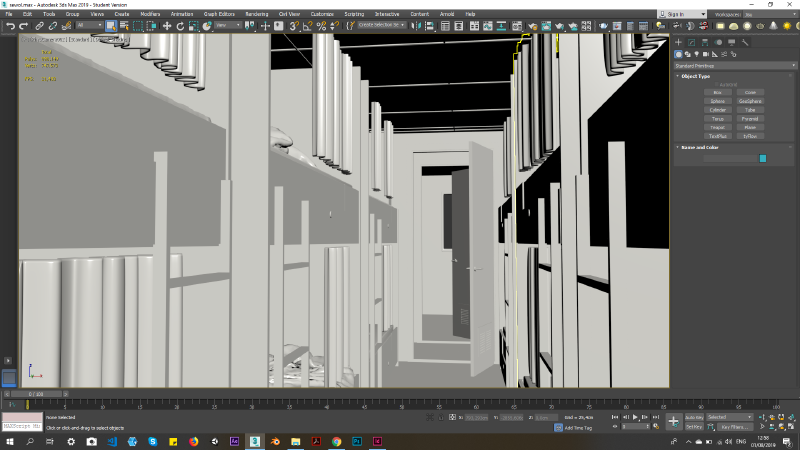Open the Utilities panel wrench icon
Image resolution: width=800 pixels, height=450 pixels.
tap(745, 43)
